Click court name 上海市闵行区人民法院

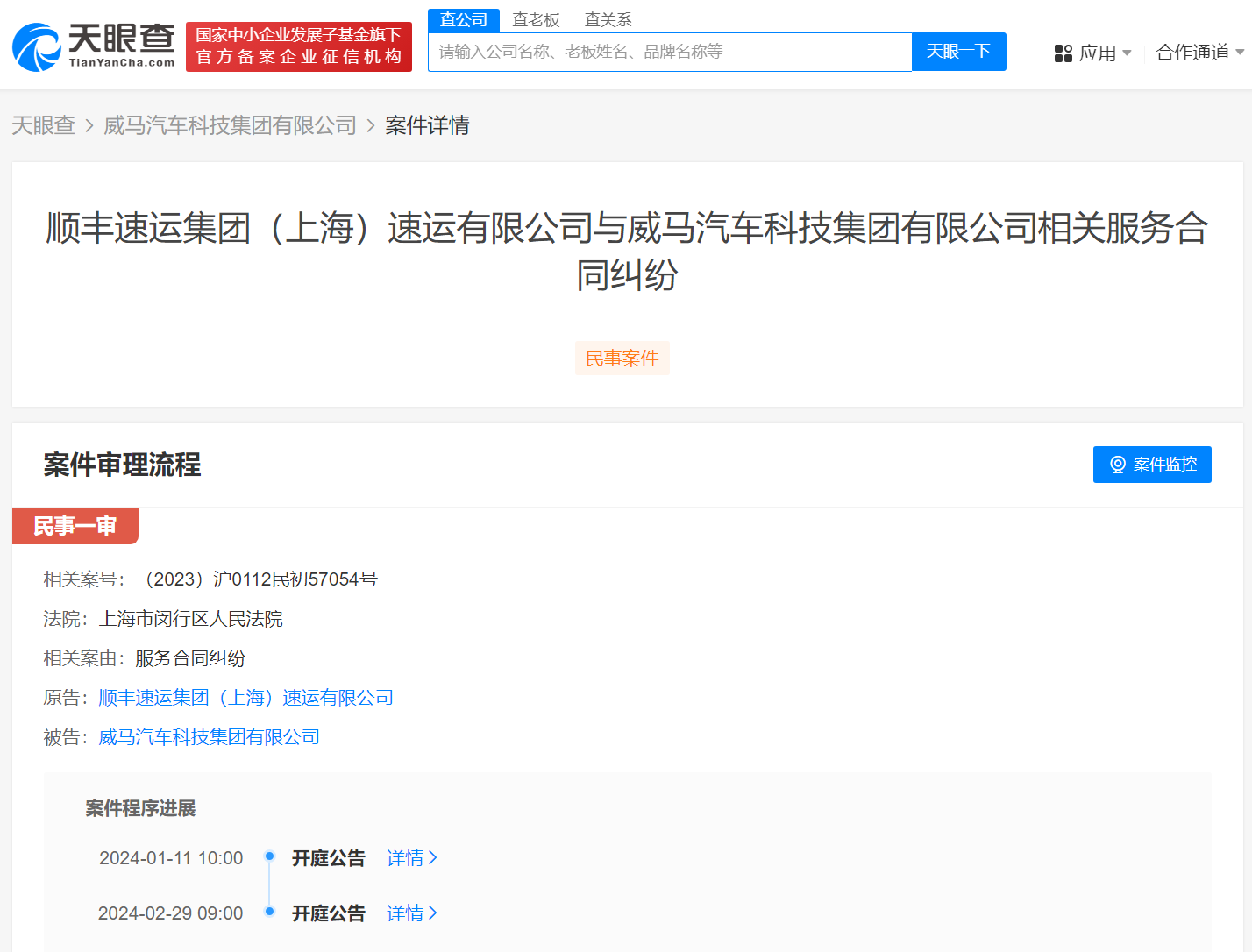tap(191, 619)
